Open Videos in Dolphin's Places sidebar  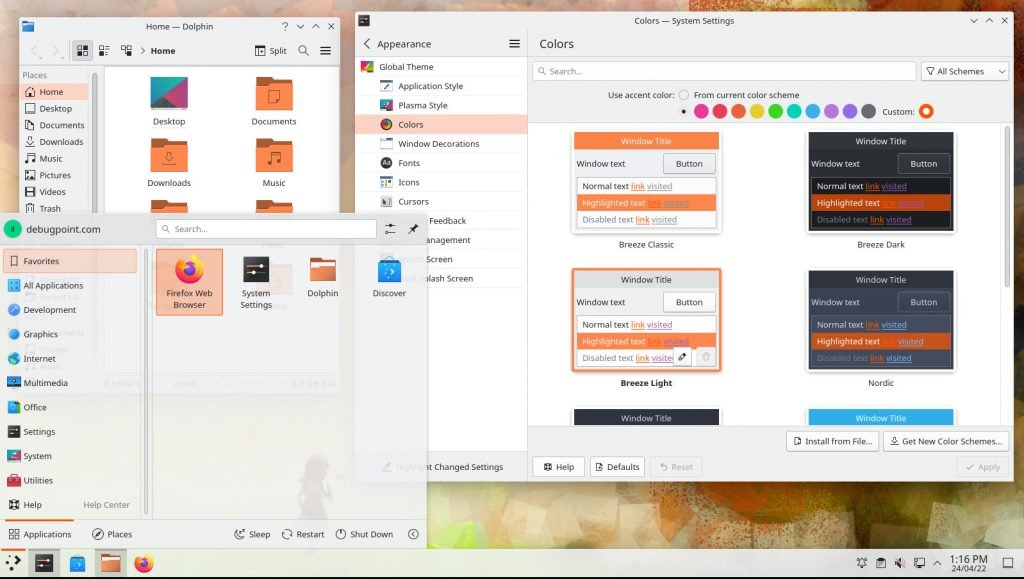click(x=52, y=192)
